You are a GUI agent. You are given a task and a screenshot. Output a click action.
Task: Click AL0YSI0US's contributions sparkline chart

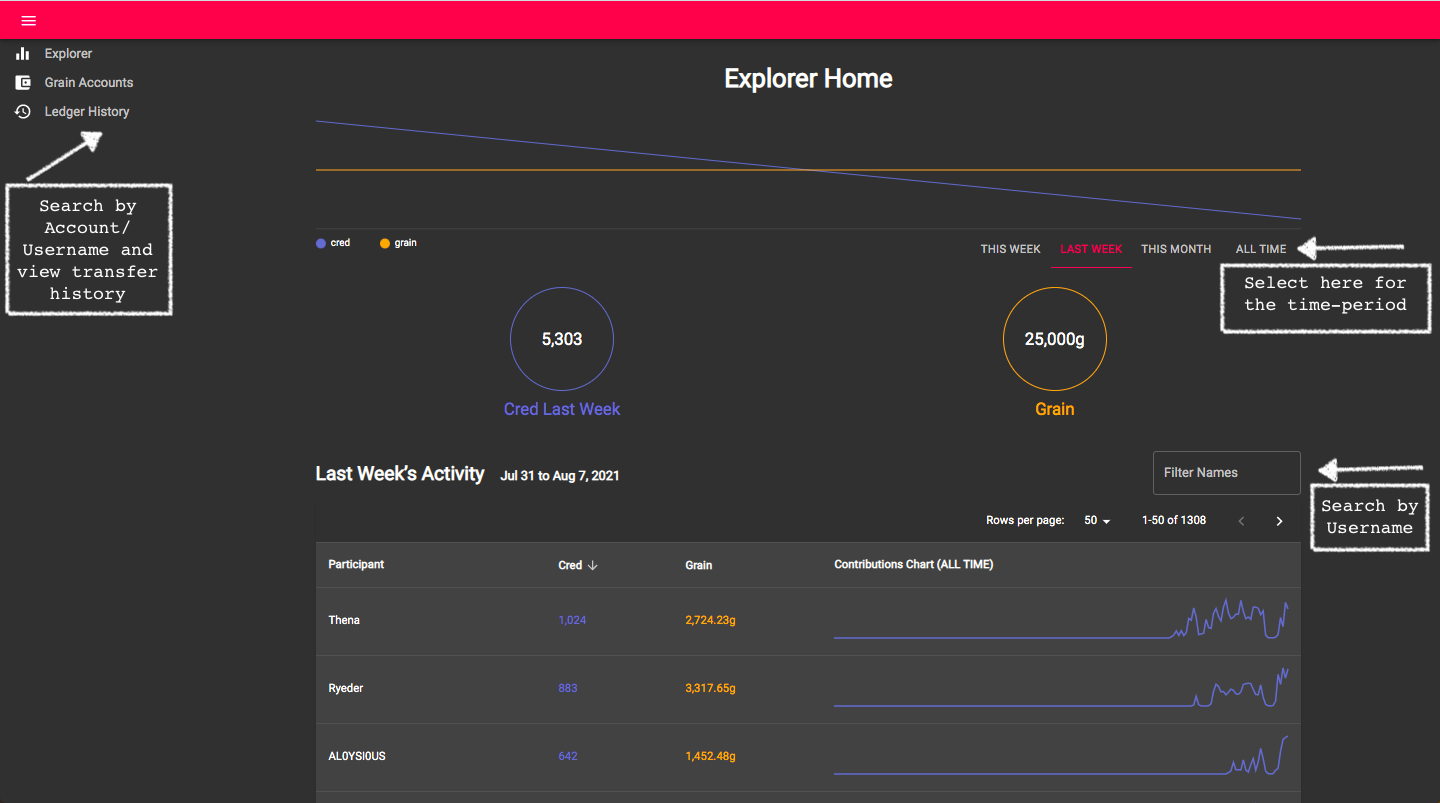click(1061, 755)
